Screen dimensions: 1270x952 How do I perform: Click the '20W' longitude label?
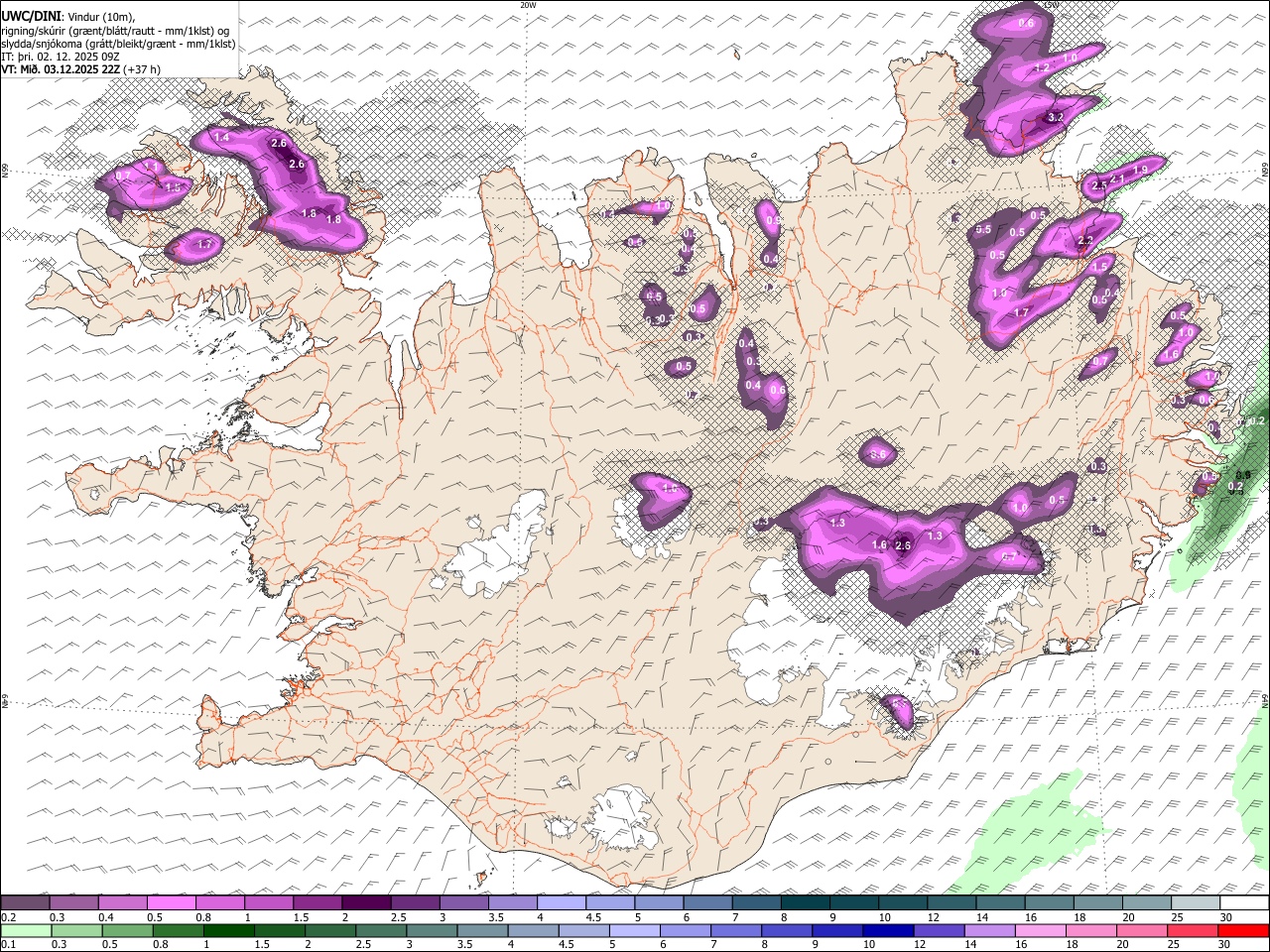(528, 5)
